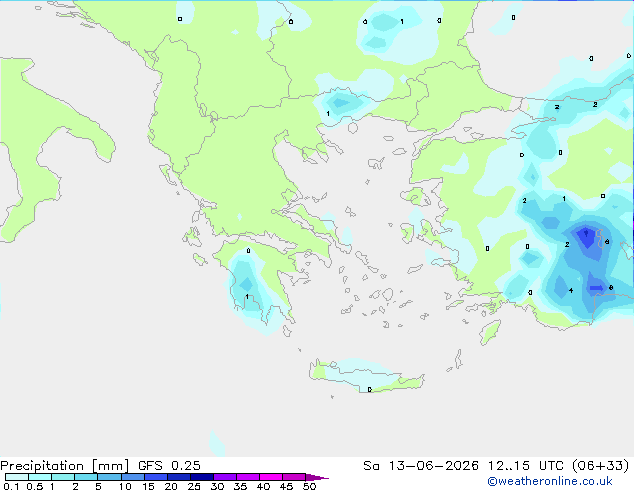Click the 45–50 mm legend color swatch
The width and height of the screenshot is (634, 490).
[294, 477]
